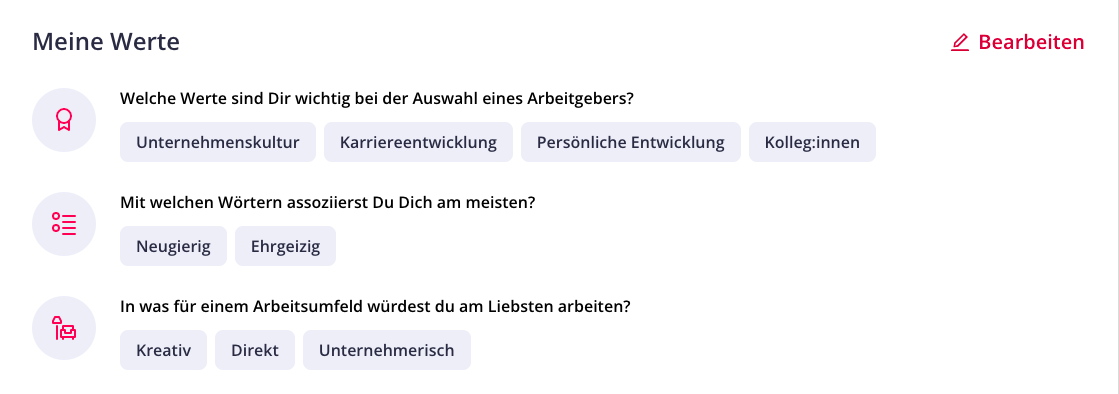Click the Meine Werte section heading
1119x394 pixels.
[106, 42]
